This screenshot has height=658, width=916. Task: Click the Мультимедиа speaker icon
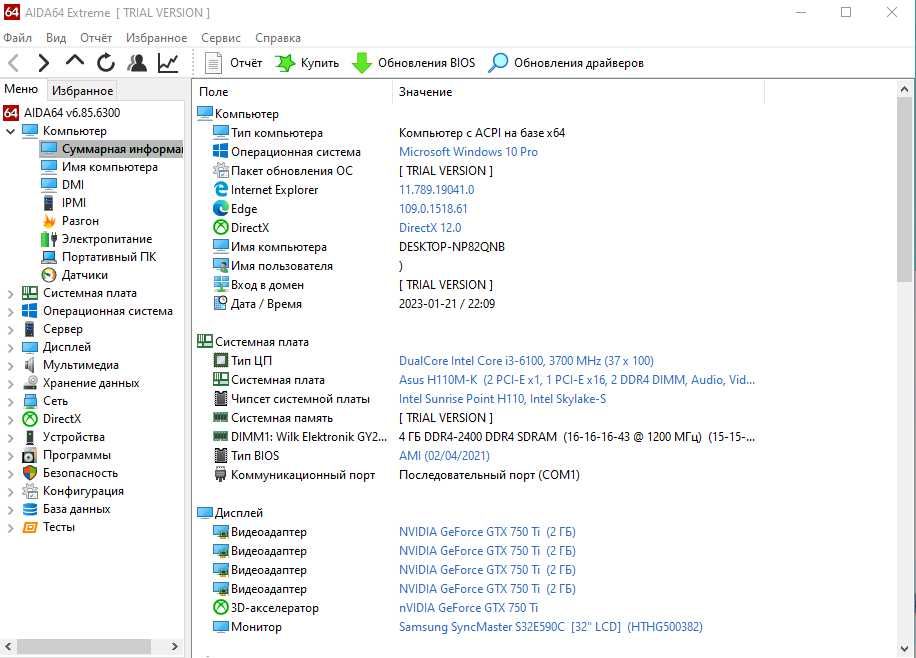pos(30,365)
